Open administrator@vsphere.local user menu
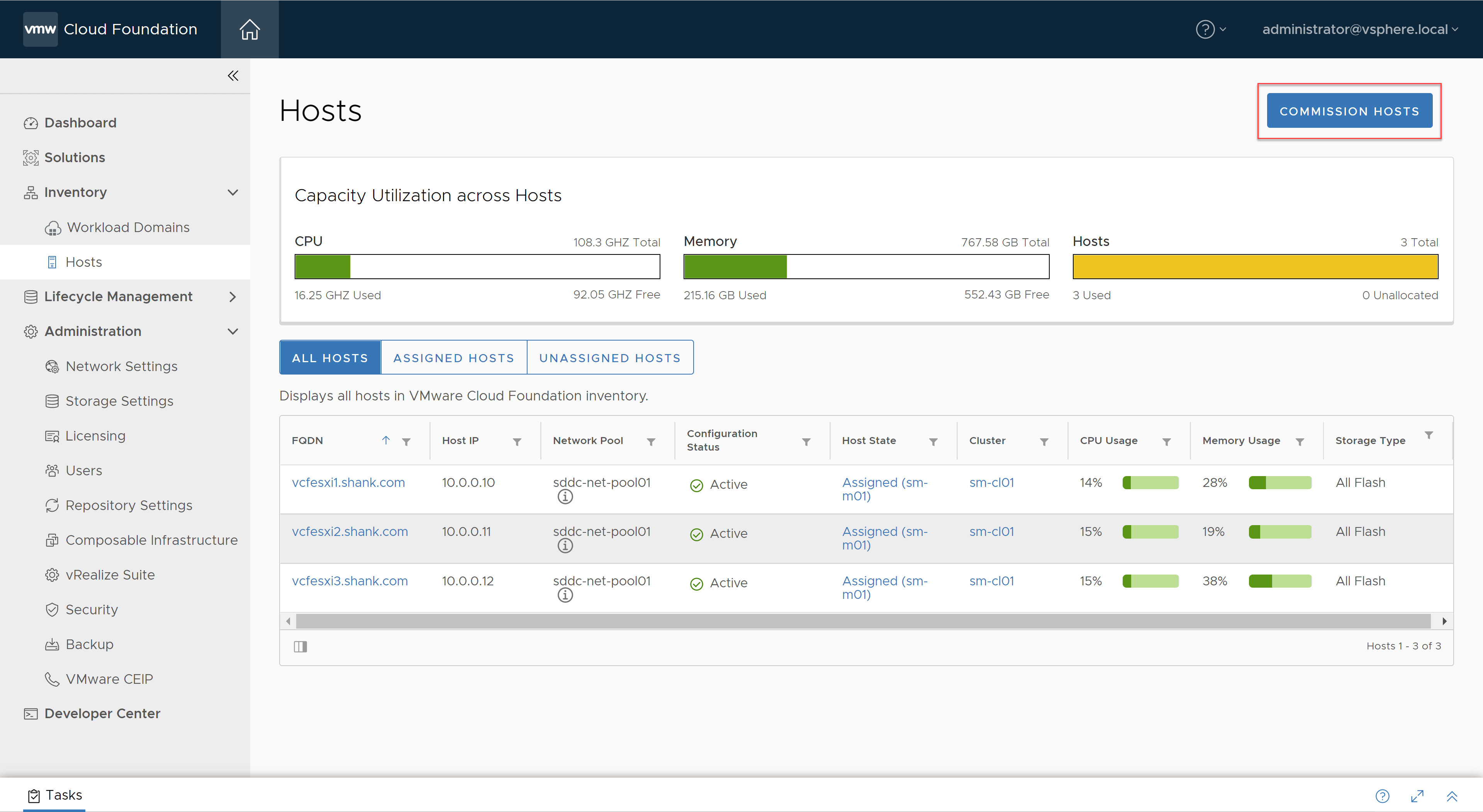The height and width of the screenshot is (812, 1483). coord(1359,29)
